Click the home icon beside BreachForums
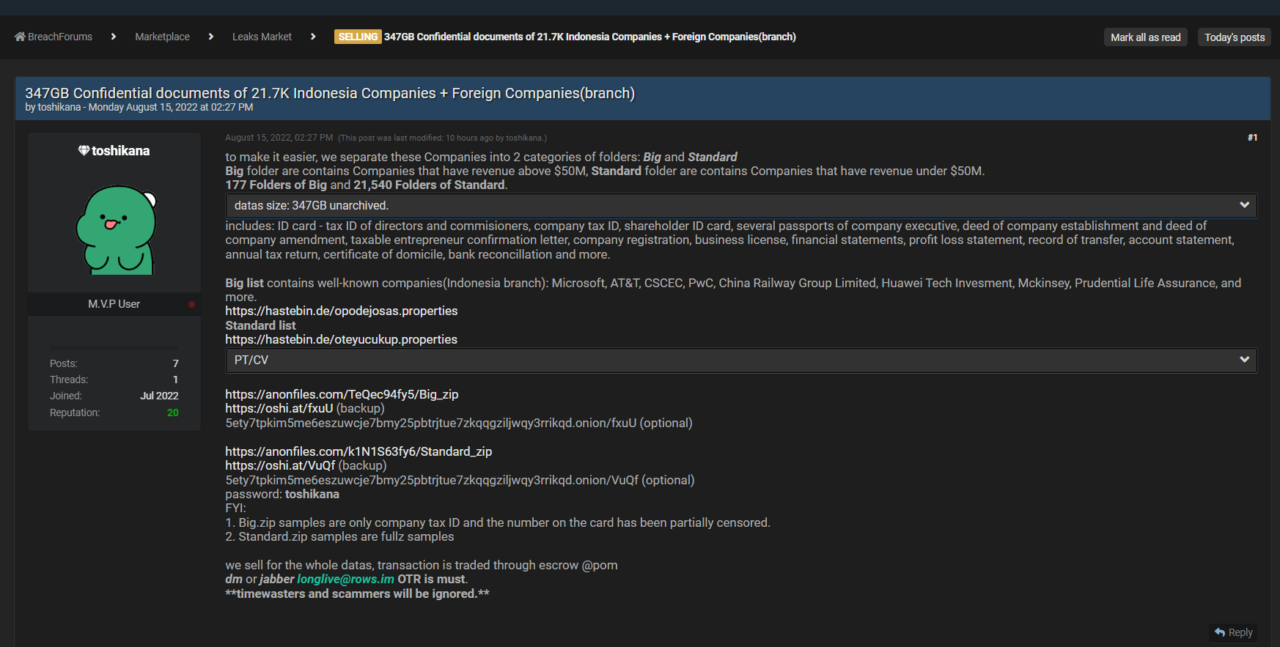This screenshot has height=647, width=1280. 19,37
